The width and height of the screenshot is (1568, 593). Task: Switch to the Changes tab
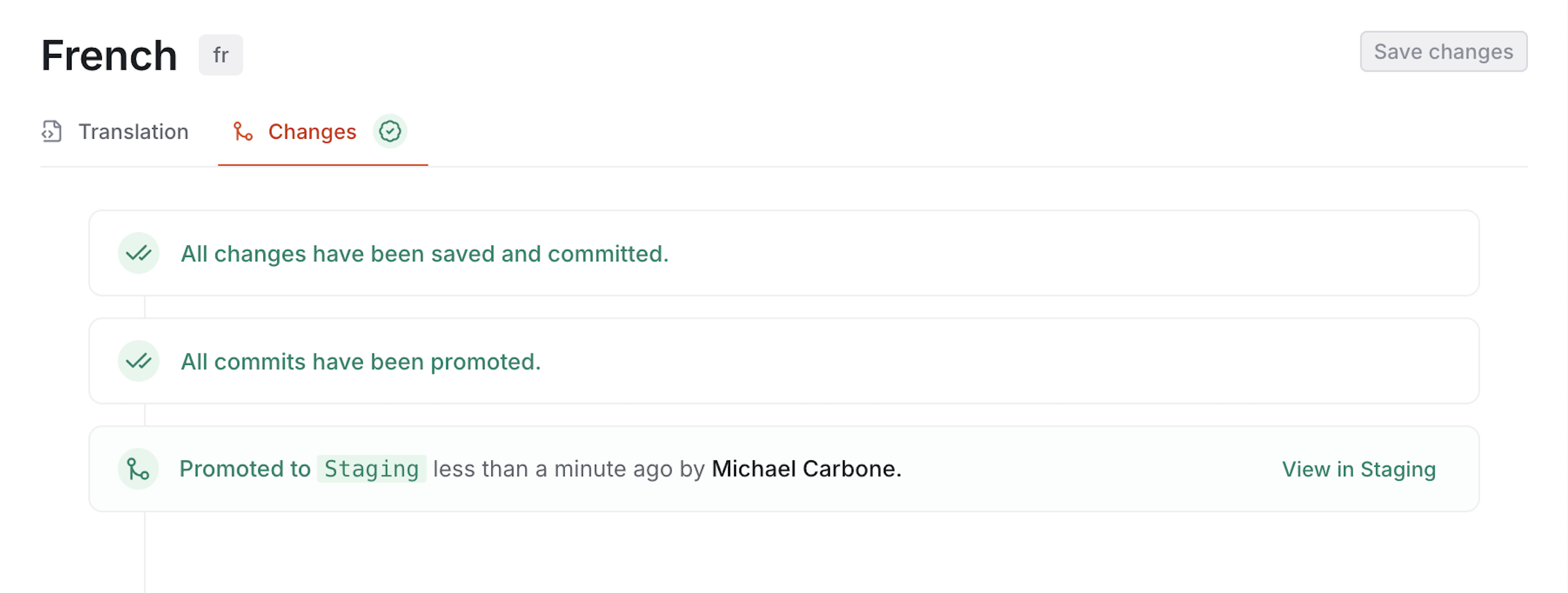[312, 131]
